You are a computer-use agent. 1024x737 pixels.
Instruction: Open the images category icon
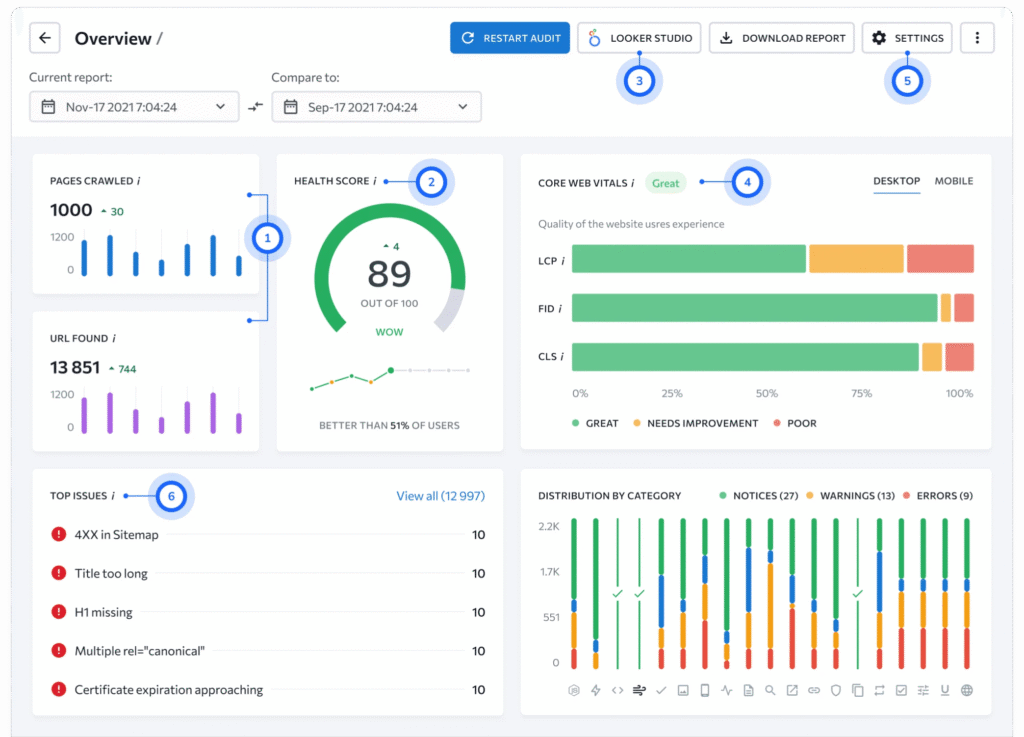click(x=683, y=690)
